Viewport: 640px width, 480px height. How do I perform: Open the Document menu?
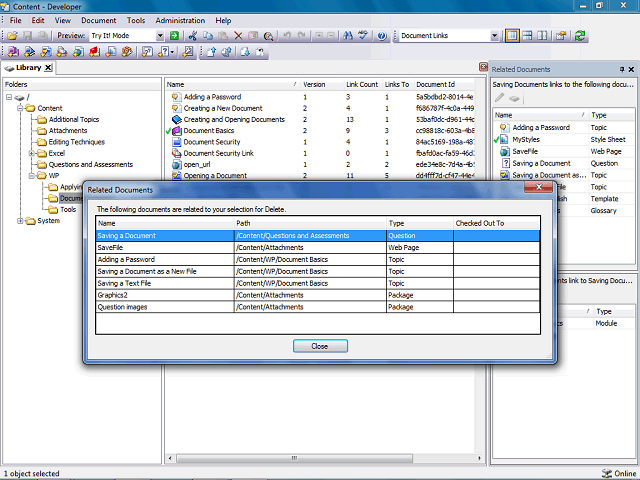click(x=99, y=20)
